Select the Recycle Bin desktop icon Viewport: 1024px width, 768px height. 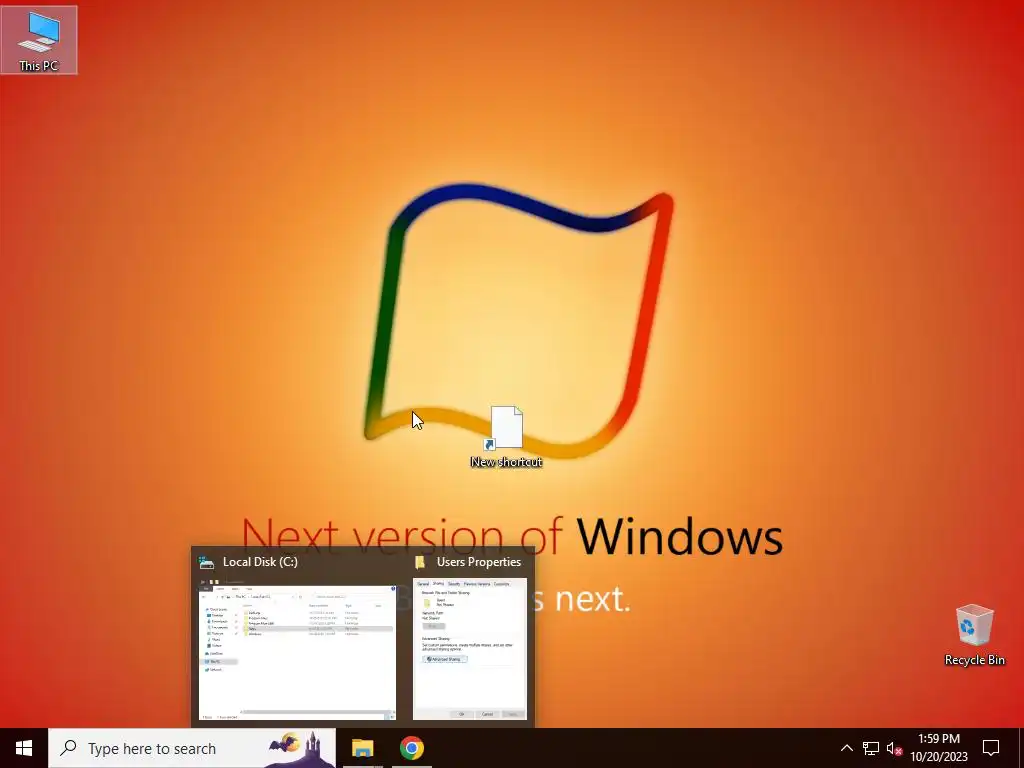tap(974, 635)
